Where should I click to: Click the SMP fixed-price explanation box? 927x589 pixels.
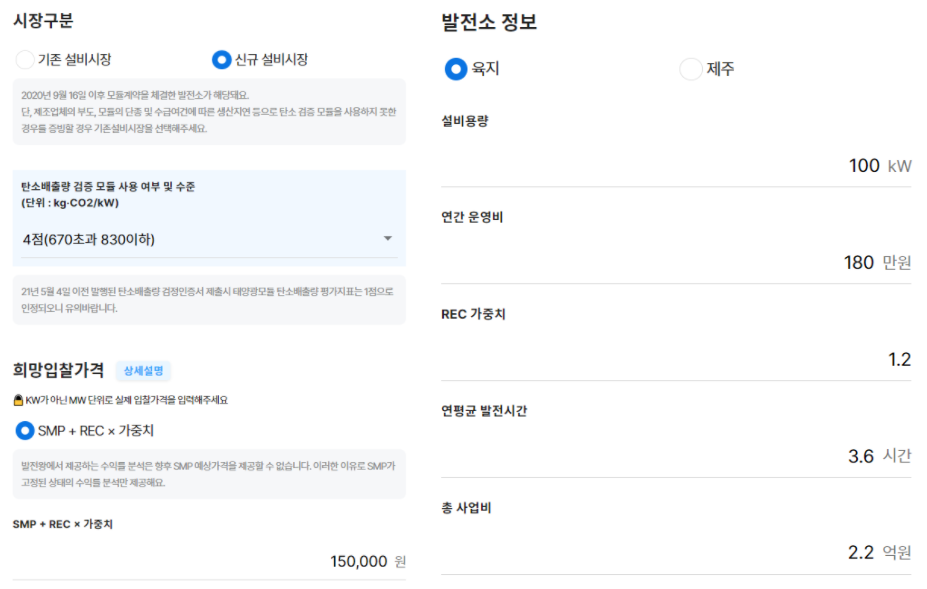point(209,474)
